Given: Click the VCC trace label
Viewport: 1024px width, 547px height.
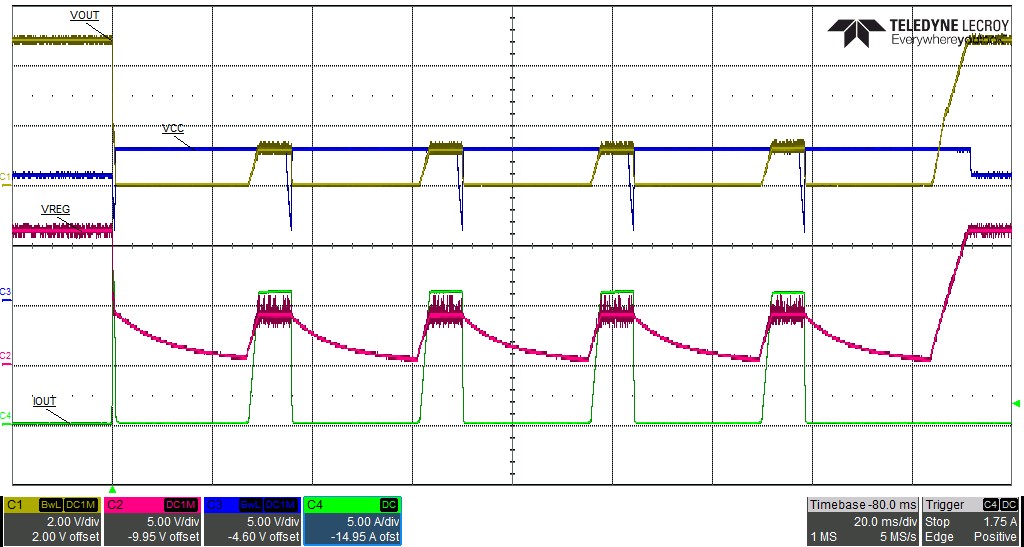Looking at the screenshot, I should click(173, 130).
